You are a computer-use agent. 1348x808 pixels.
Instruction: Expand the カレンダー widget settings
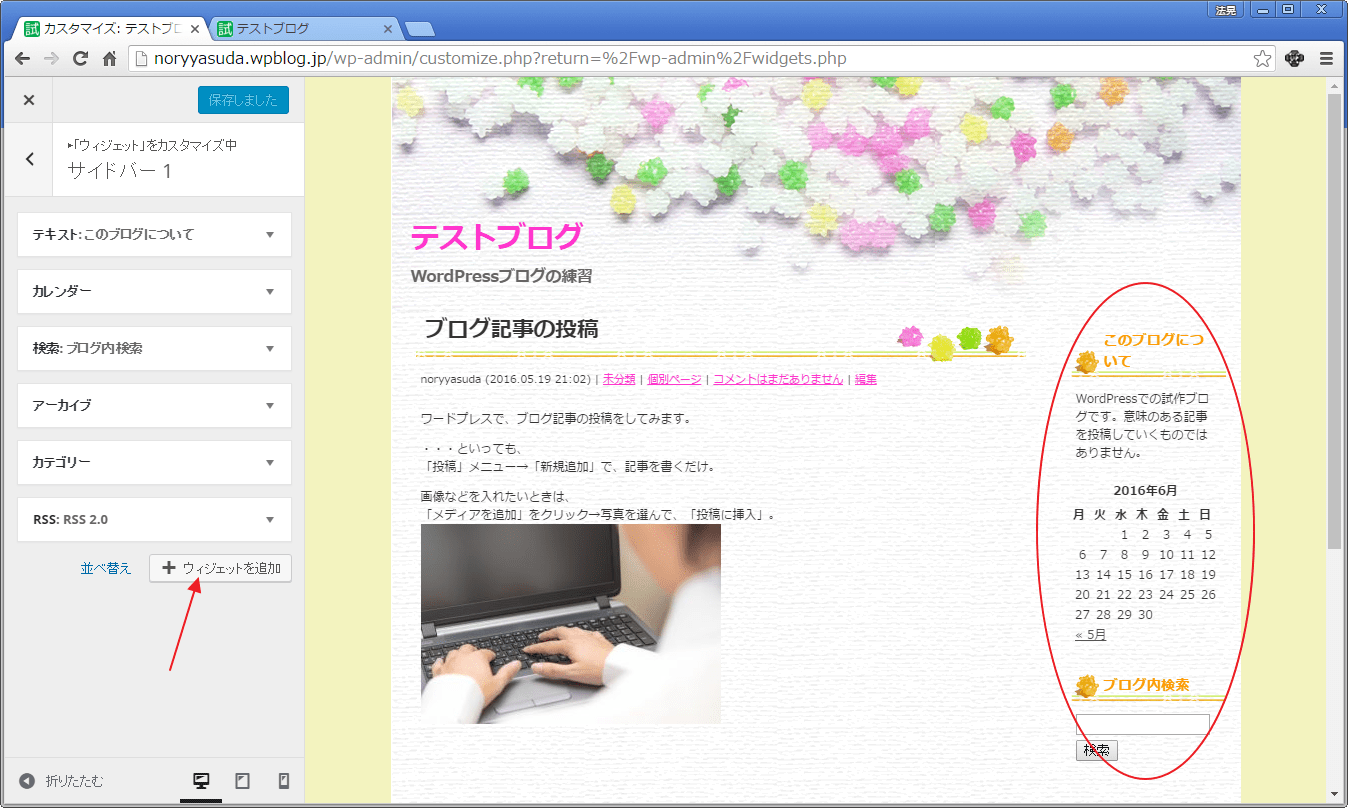click(154, 292)
